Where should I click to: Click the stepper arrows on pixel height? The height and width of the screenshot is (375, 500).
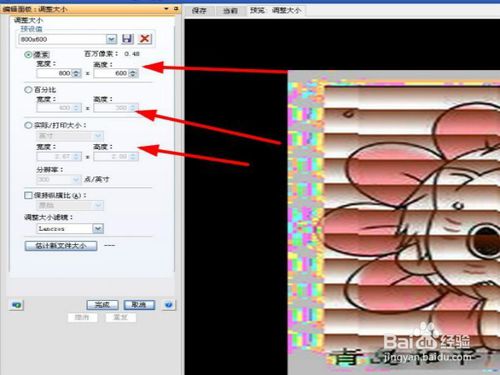click(x=133, y=73)
